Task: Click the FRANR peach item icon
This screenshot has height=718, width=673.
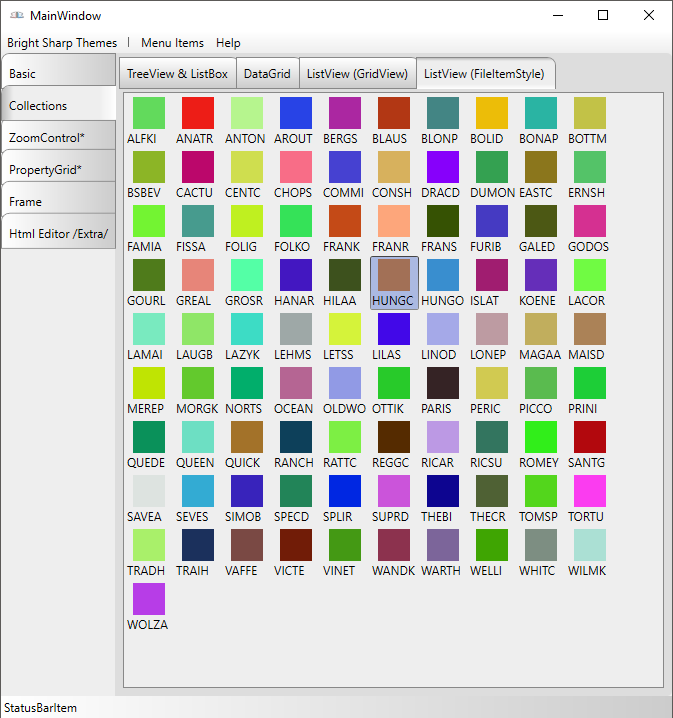Action: click(393, 221)
